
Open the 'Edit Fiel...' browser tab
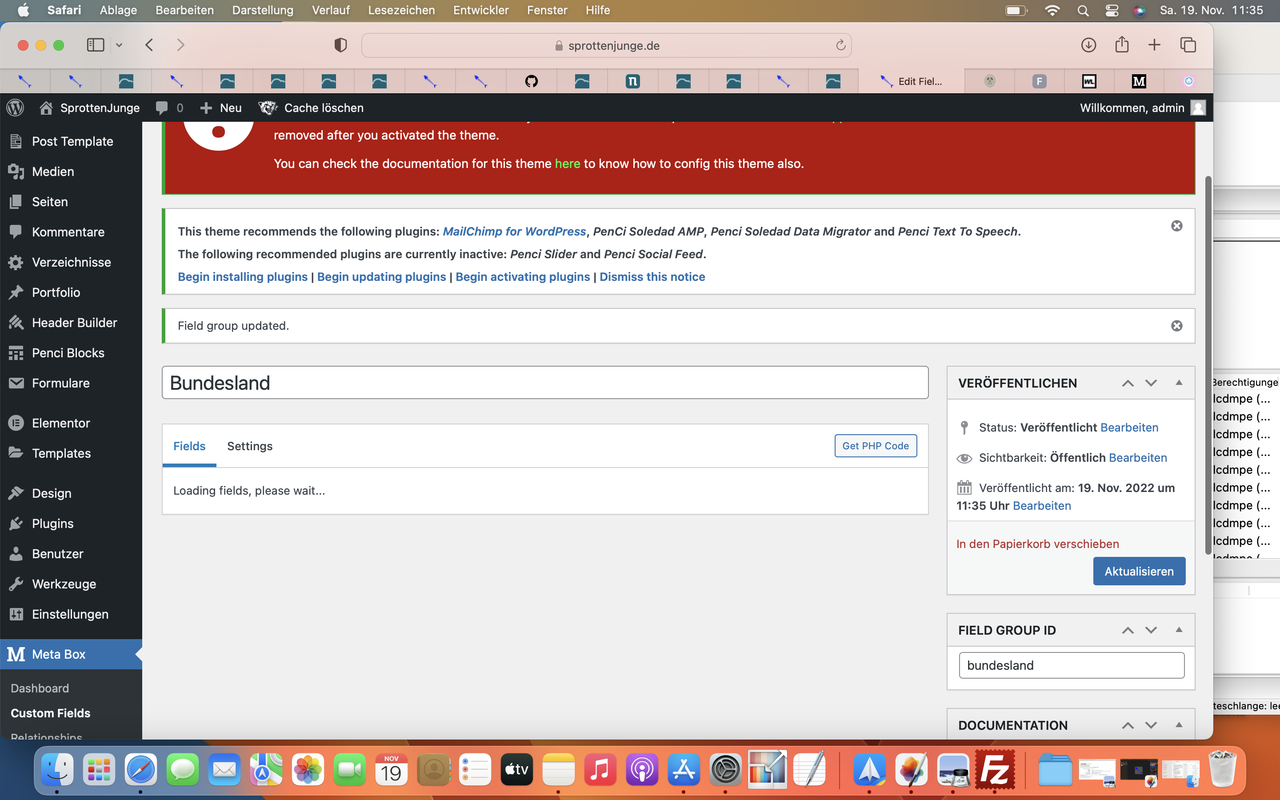[x=911, y=81]
